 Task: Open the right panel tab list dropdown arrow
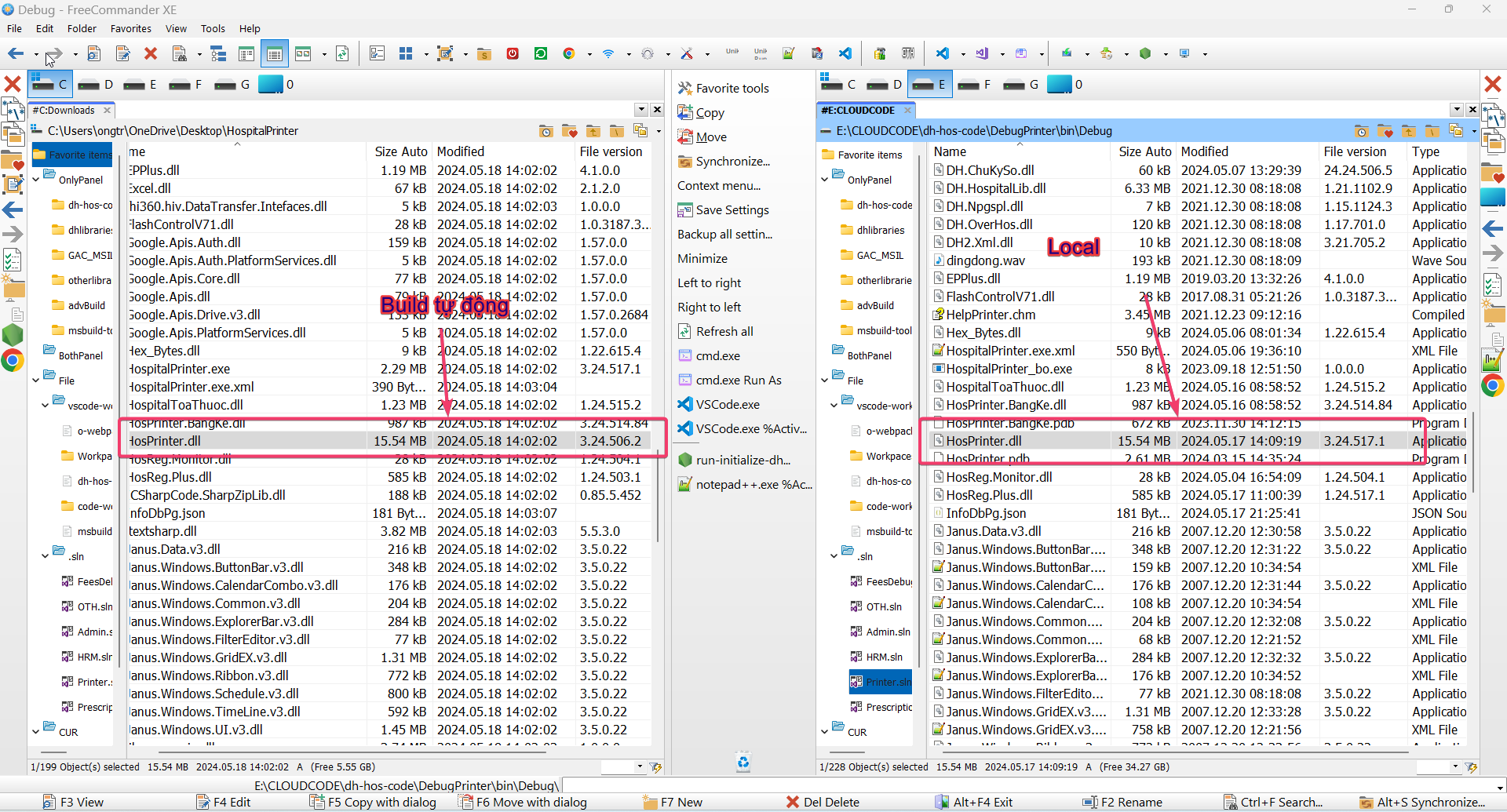click(x=1457, y=110)
